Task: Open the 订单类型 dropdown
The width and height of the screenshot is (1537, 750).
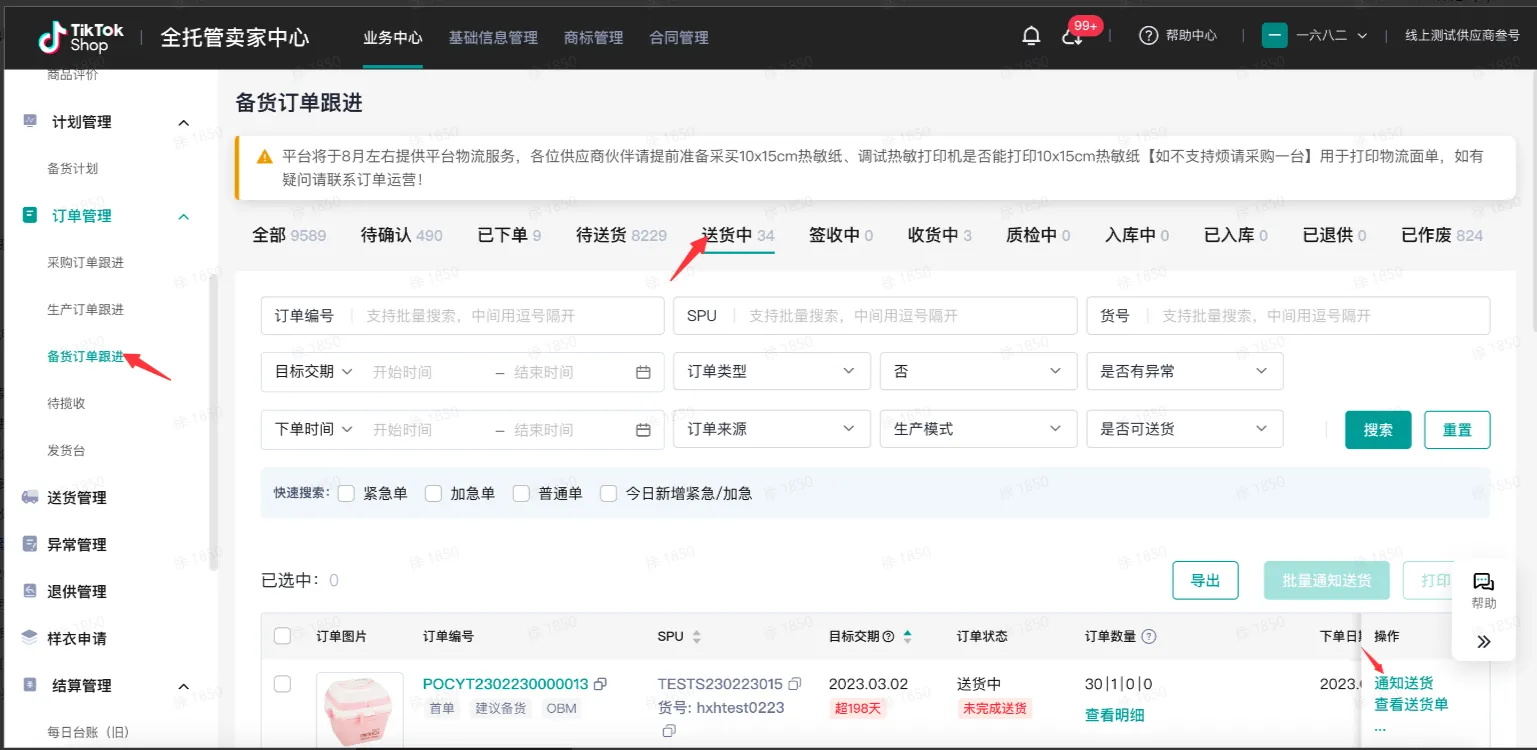Action: pyautogui.click(x=772, y=371)
